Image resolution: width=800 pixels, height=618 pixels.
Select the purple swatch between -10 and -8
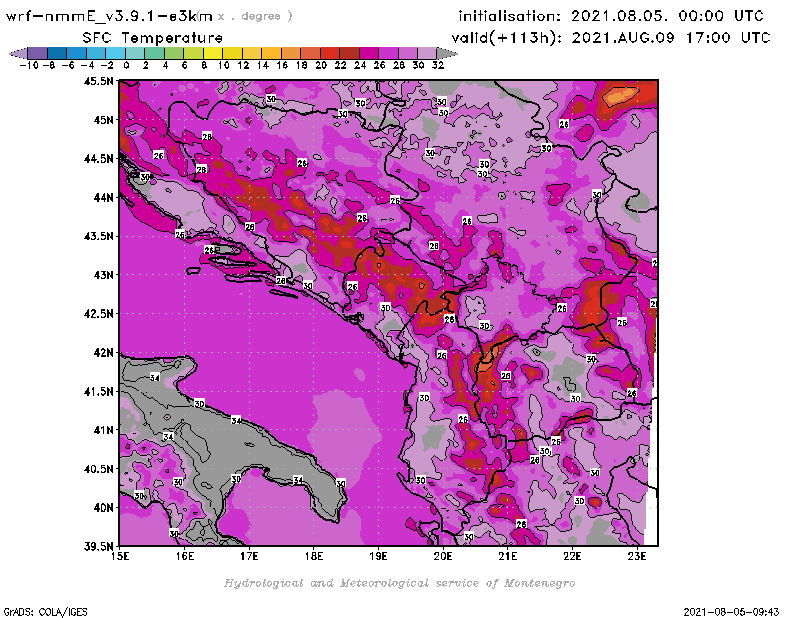[37, 53]
